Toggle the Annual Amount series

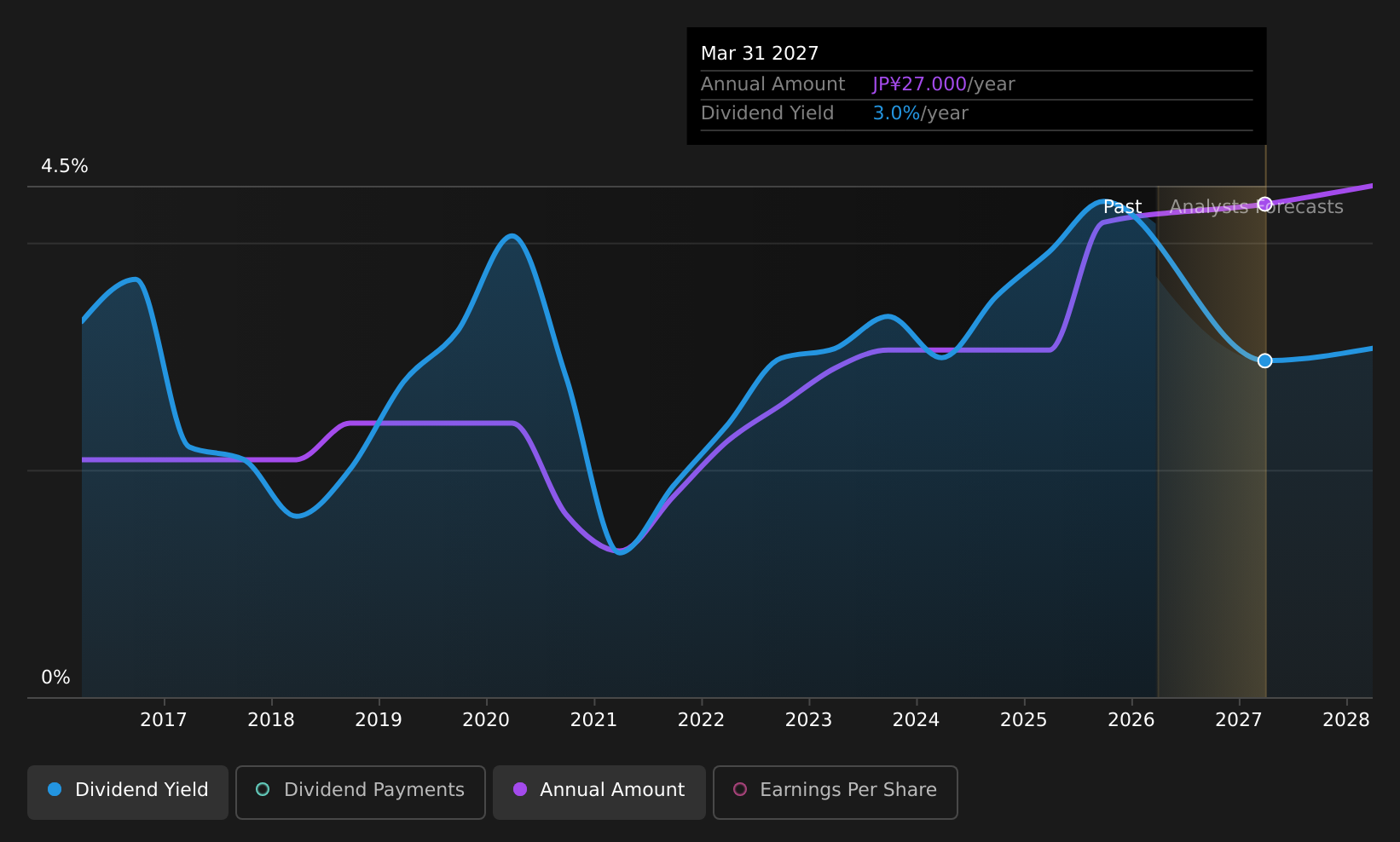pos(599,792)
